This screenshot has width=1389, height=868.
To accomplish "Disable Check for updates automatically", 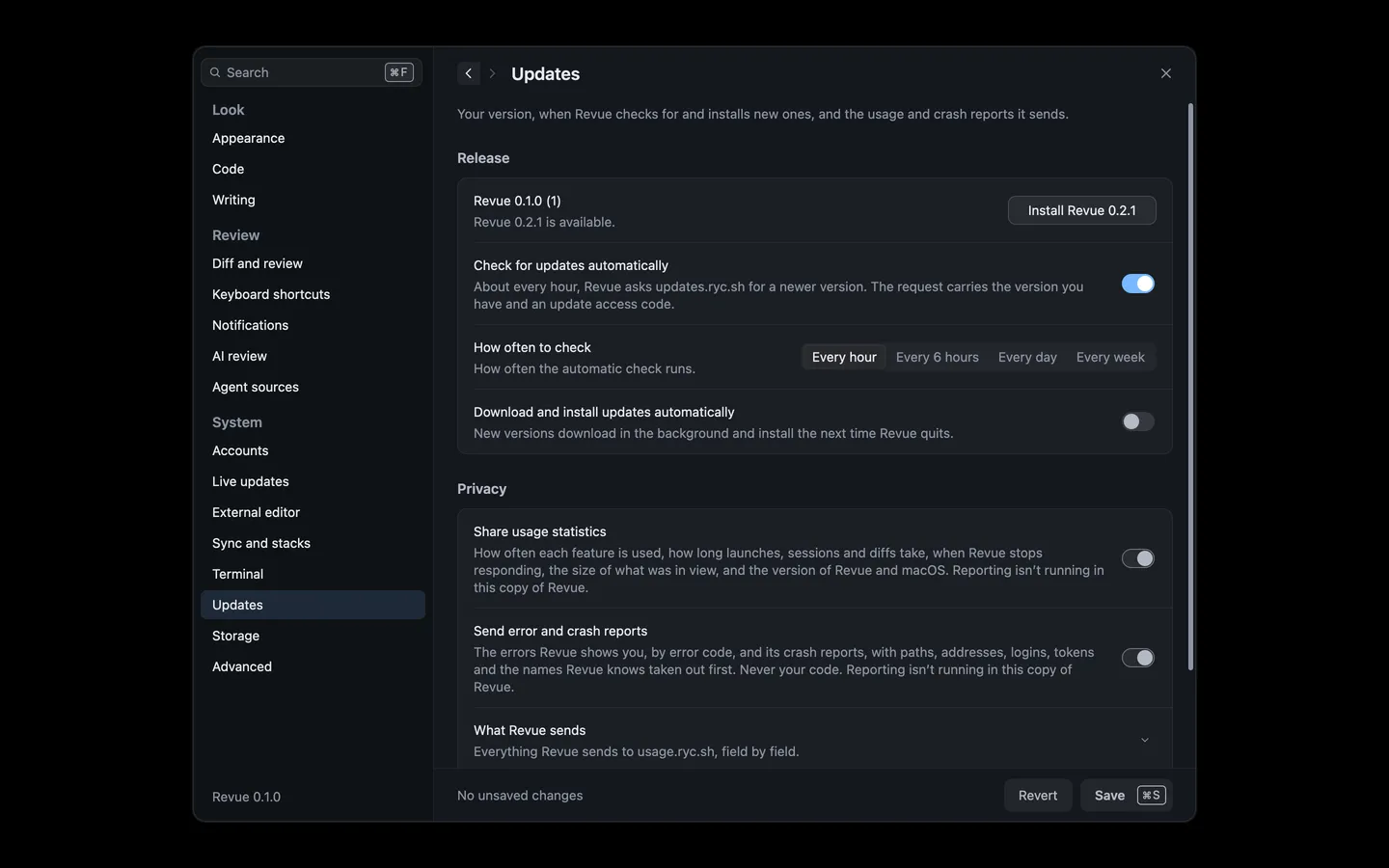I will coord(1137,284).
